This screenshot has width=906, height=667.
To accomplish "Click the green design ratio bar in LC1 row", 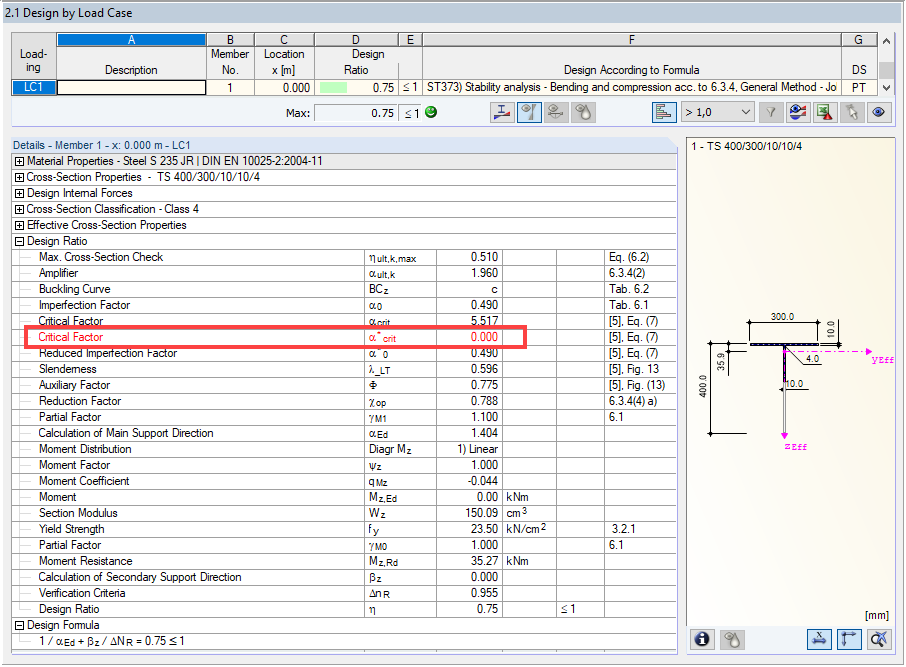I will [x=333, y=88].
